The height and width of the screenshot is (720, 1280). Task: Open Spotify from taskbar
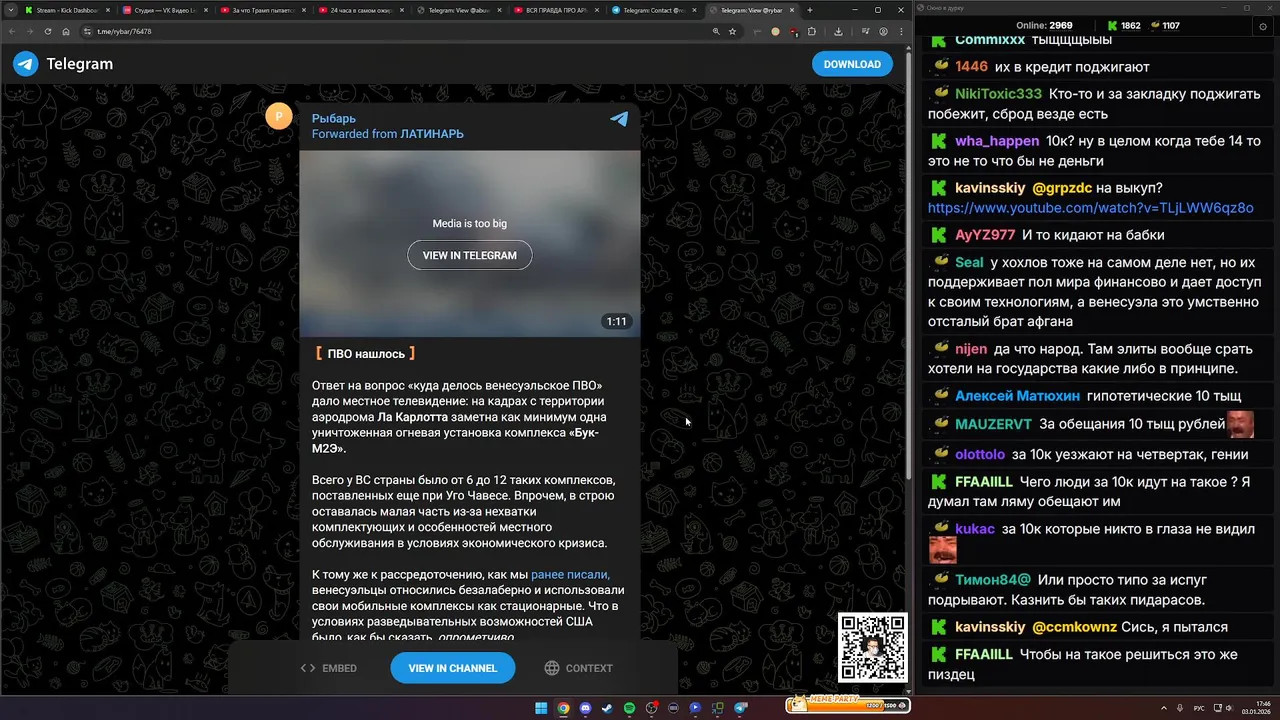pyautogui.click(x=629, y=708)
